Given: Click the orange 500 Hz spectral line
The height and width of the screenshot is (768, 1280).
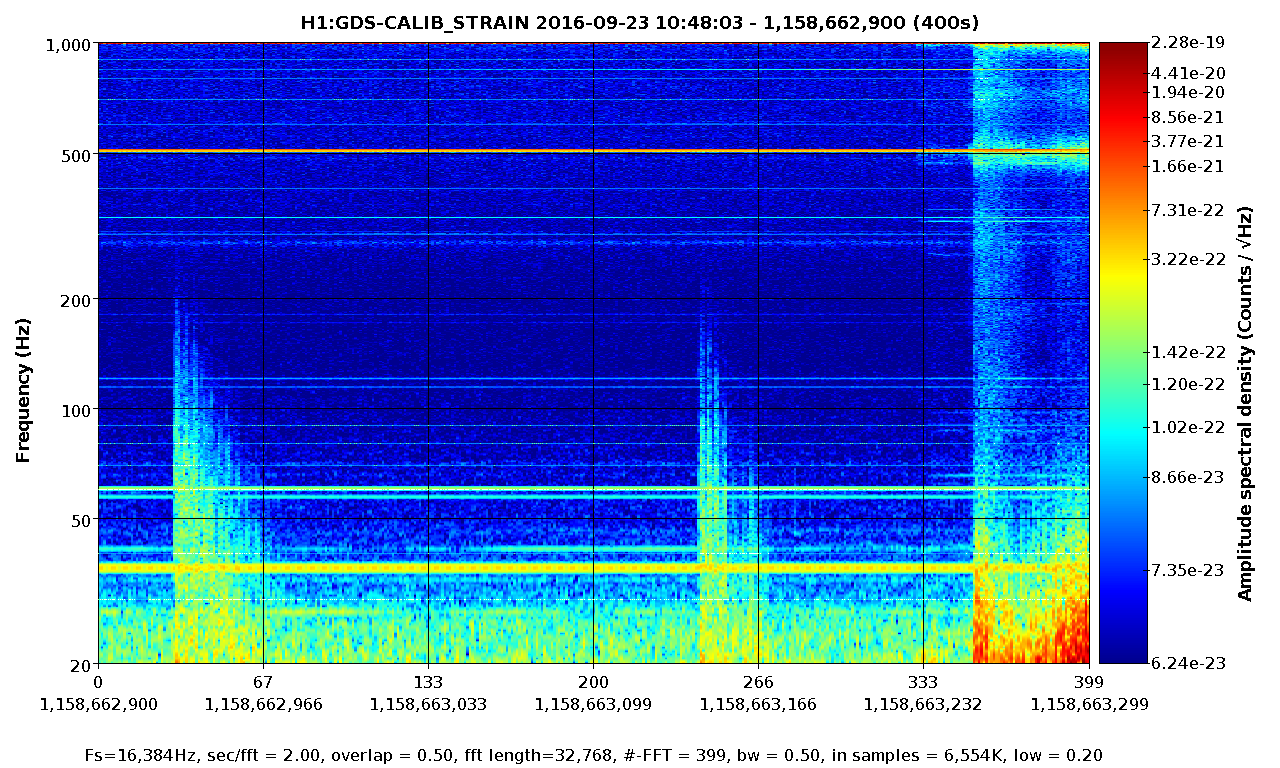Looking at the screenshot, I should tap(593, 151).
